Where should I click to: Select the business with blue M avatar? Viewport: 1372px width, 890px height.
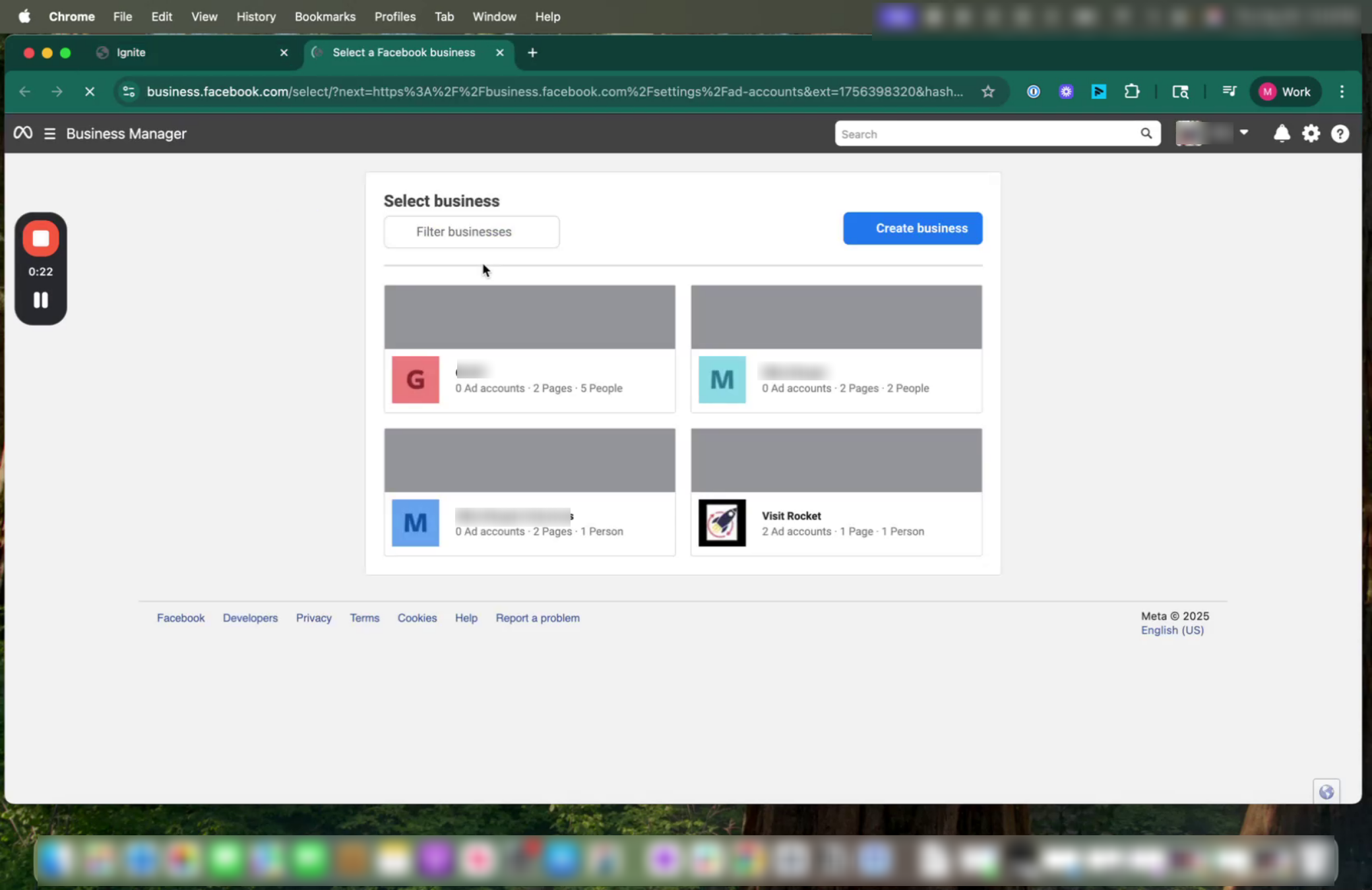click(530, 492)
